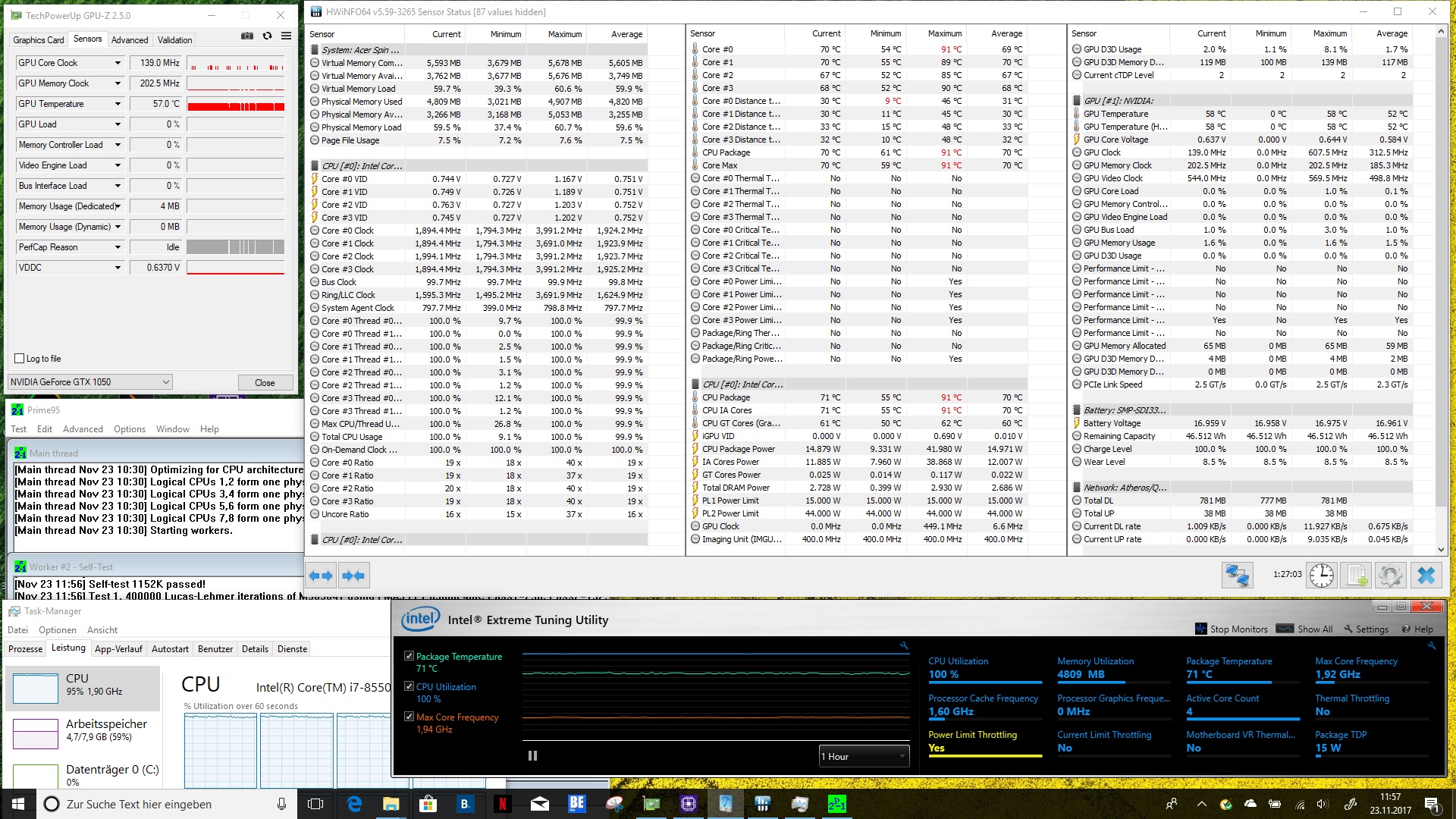
Task: Click HWiNFO expand columns arrows icon
Action: click(321, 576)
